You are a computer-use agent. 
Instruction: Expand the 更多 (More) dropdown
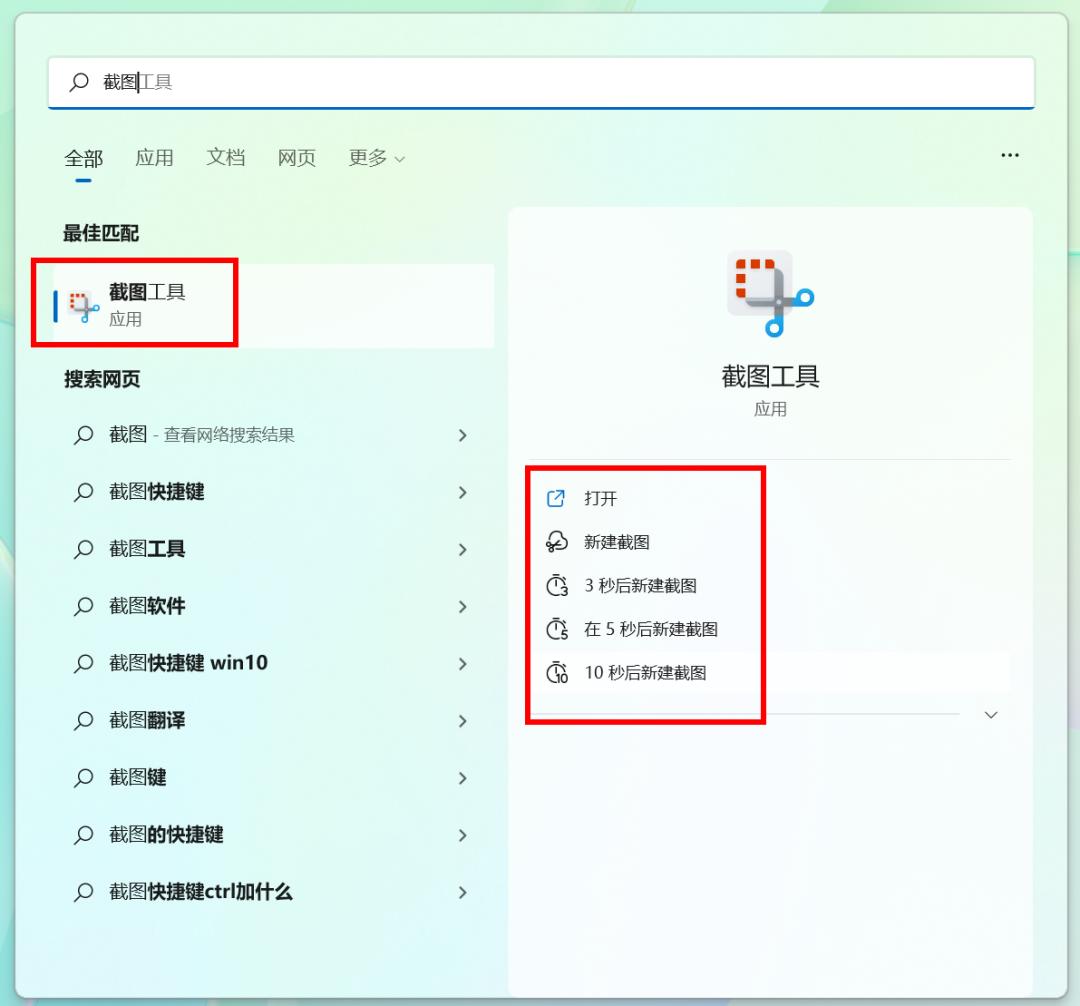point(376,157)
